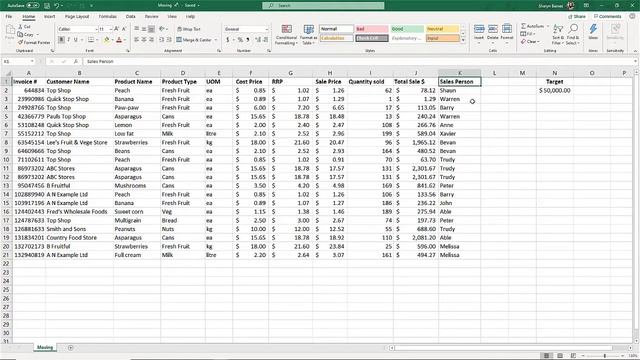Apply the yellow Fill Color

click(x=107, y=40)
